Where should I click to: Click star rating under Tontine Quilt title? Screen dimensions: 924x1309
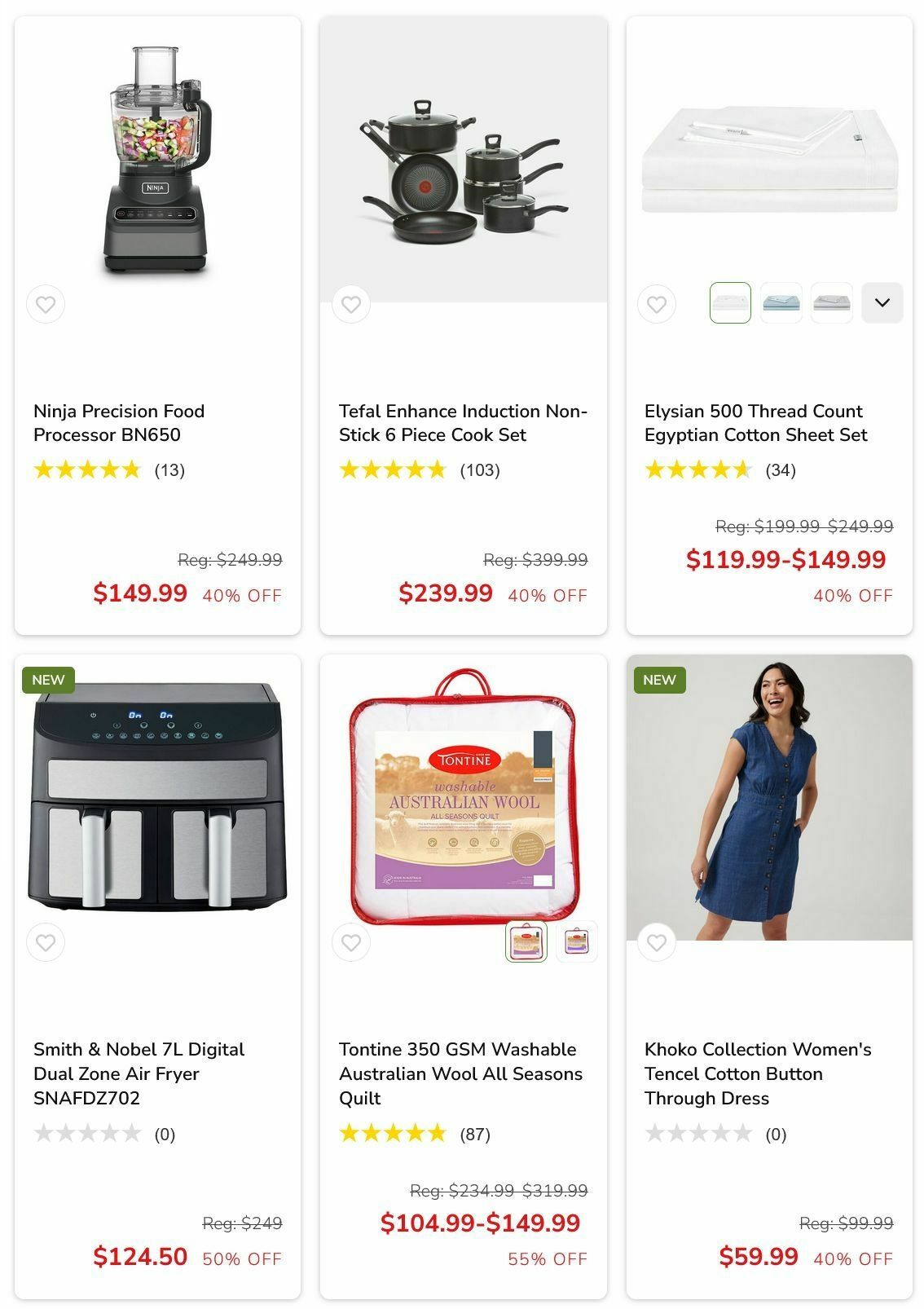(x=393, y=1133)
